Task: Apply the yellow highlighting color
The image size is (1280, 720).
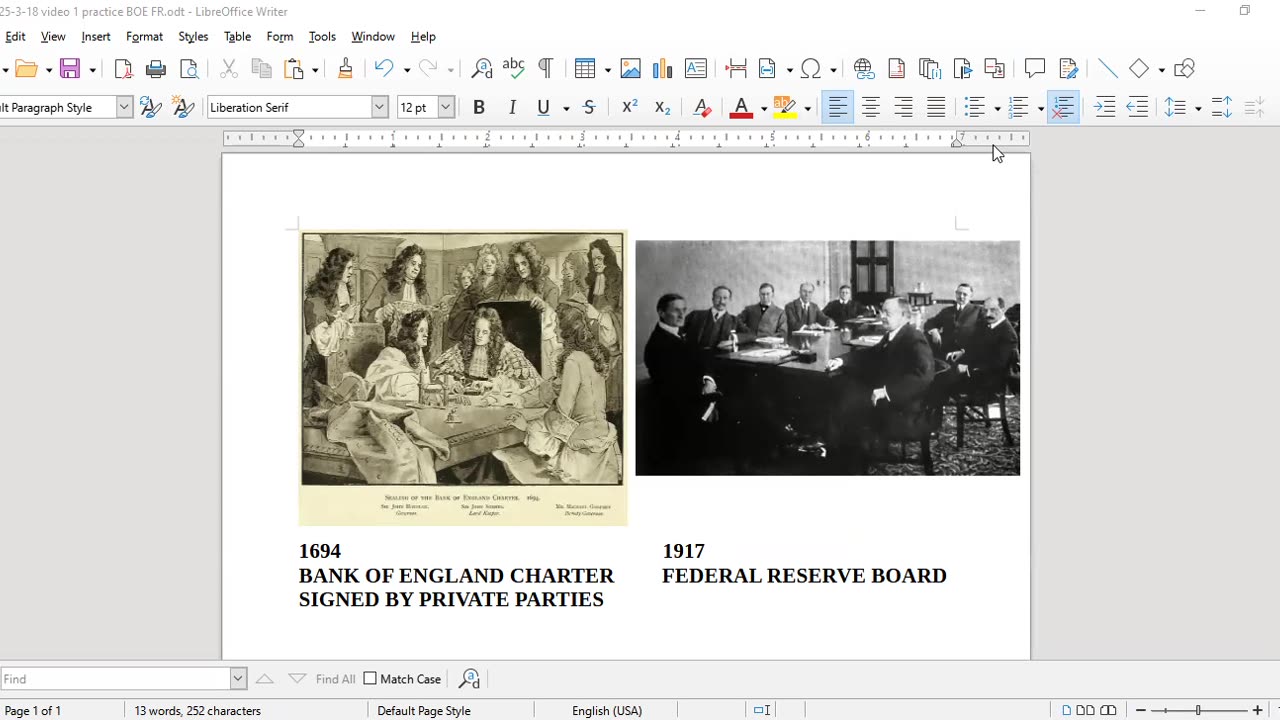Action: click(x=785, y=108)
